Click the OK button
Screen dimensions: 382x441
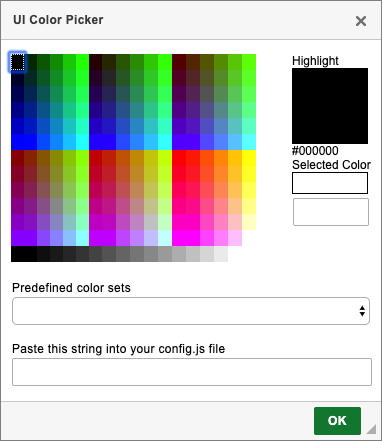coord(337,421)
